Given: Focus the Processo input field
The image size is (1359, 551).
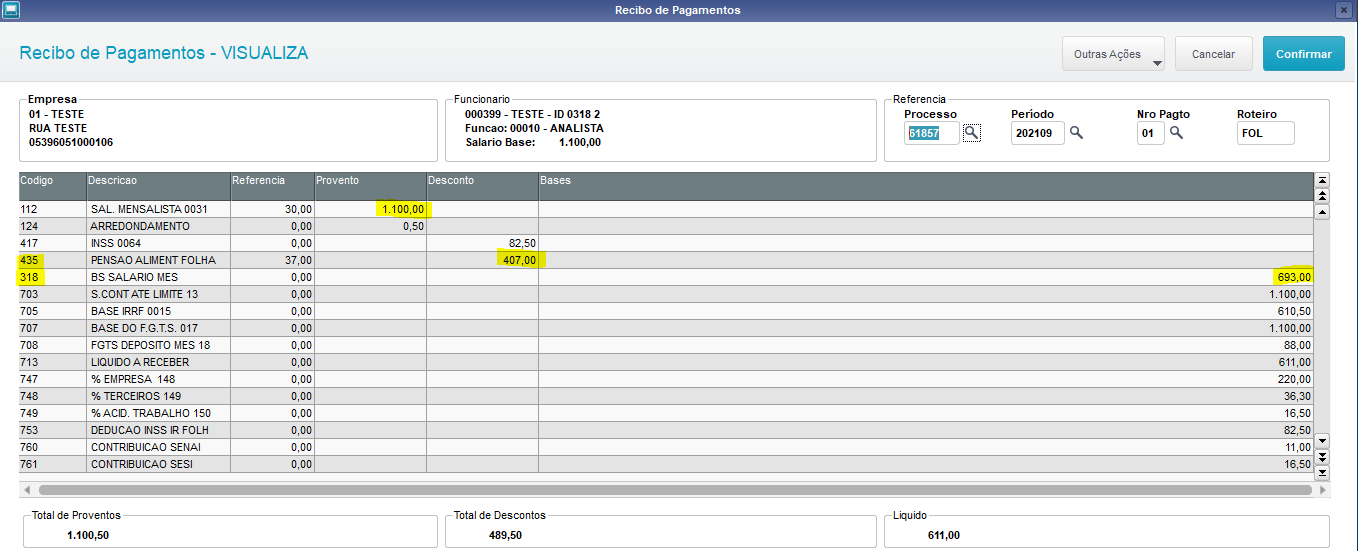Looking at the screenshot, I should coord(932,133).
